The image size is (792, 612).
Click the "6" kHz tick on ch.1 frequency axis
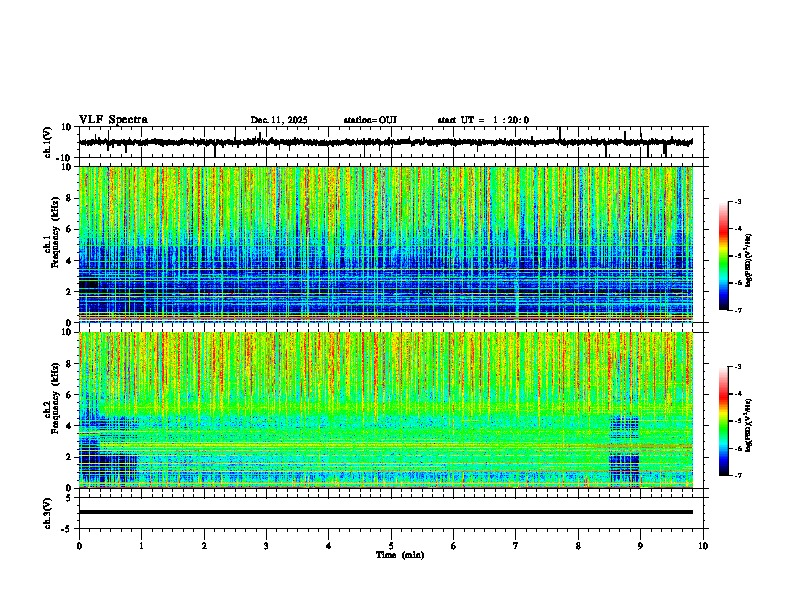68,230
